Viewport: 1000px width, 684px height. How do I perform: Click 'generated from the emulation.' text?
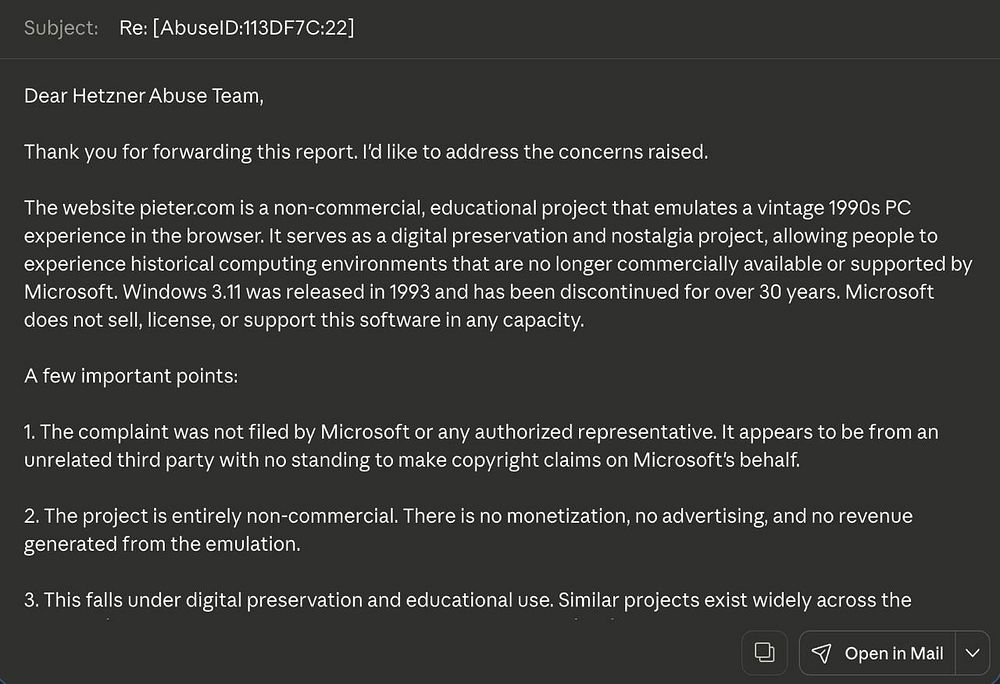click(162, 544)
